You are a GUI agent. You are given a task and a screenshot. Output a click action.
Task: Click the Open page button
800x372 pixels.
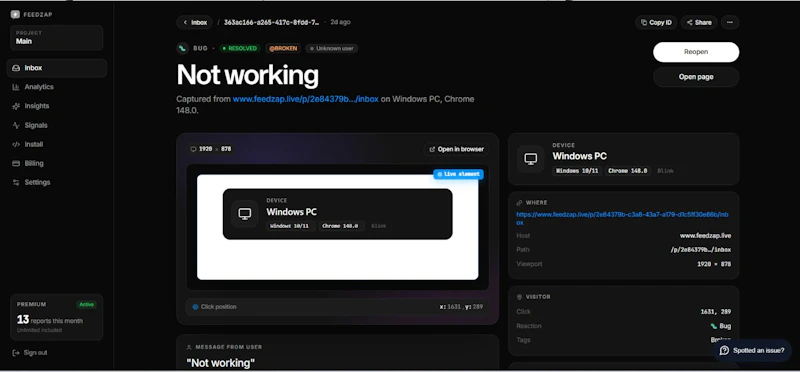[x=696, y=77]
